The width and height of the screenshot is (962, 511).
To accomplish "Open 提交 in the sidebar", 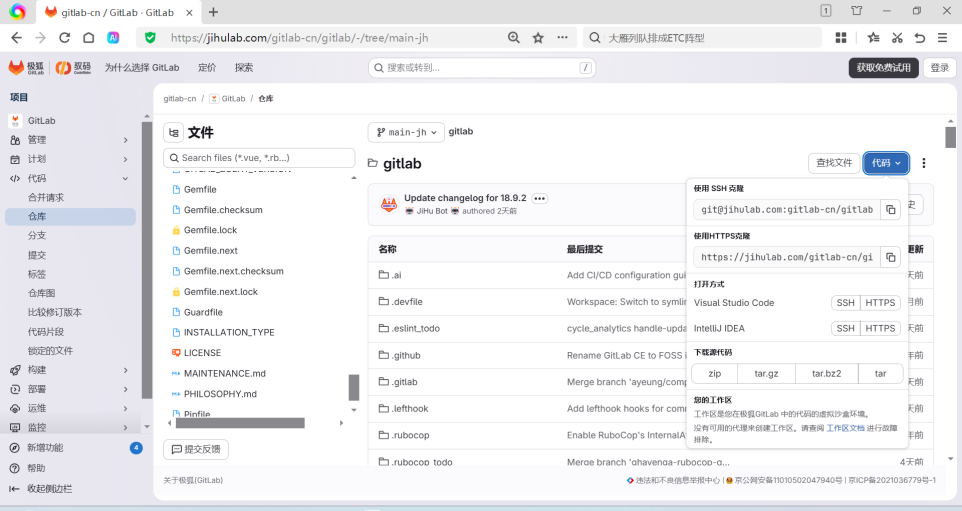I will coord(37,255).
